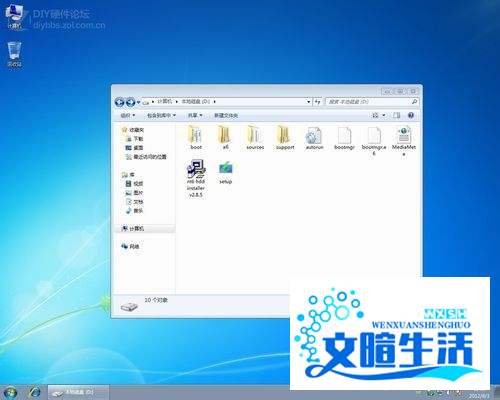Change the view with the views icon
The width and height of the screenshot is (500, 400).
375,115
